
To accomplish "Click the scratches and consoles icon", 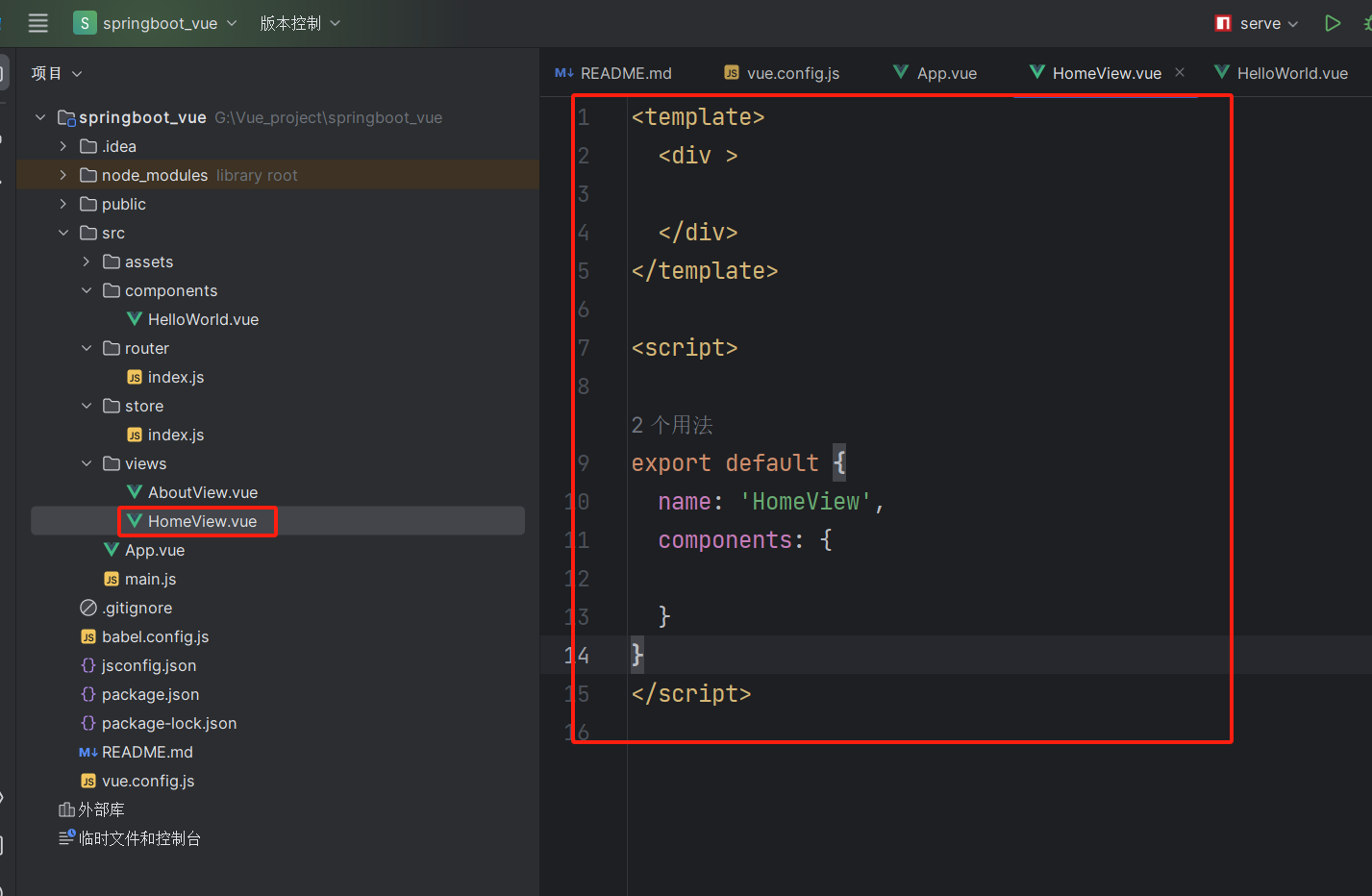I will tap(66, 837).
